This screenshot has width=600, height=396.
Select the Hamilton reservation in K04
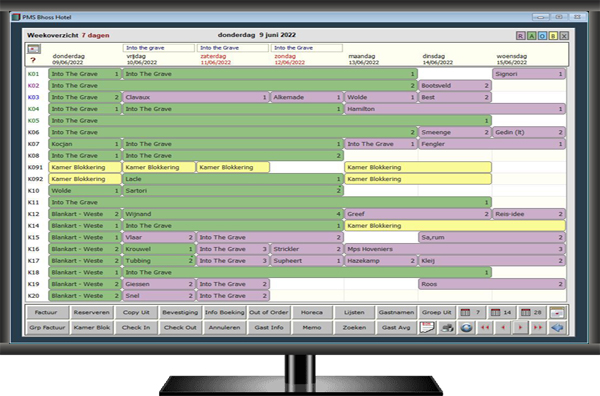[x=455, y=109]
